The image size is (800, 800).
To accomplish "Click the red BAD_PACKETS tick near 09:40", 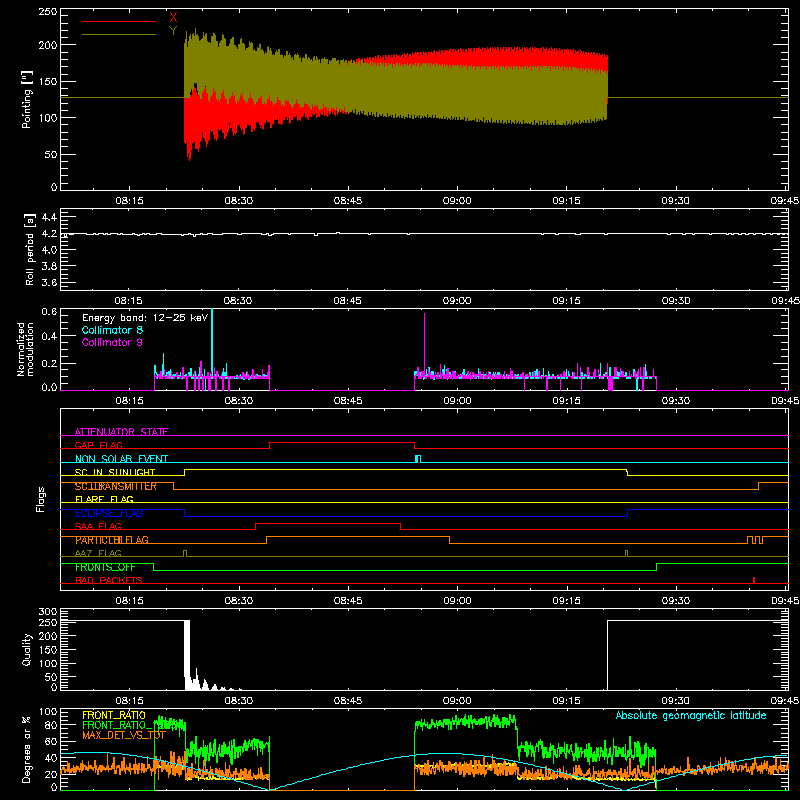I will click(754, 580).
